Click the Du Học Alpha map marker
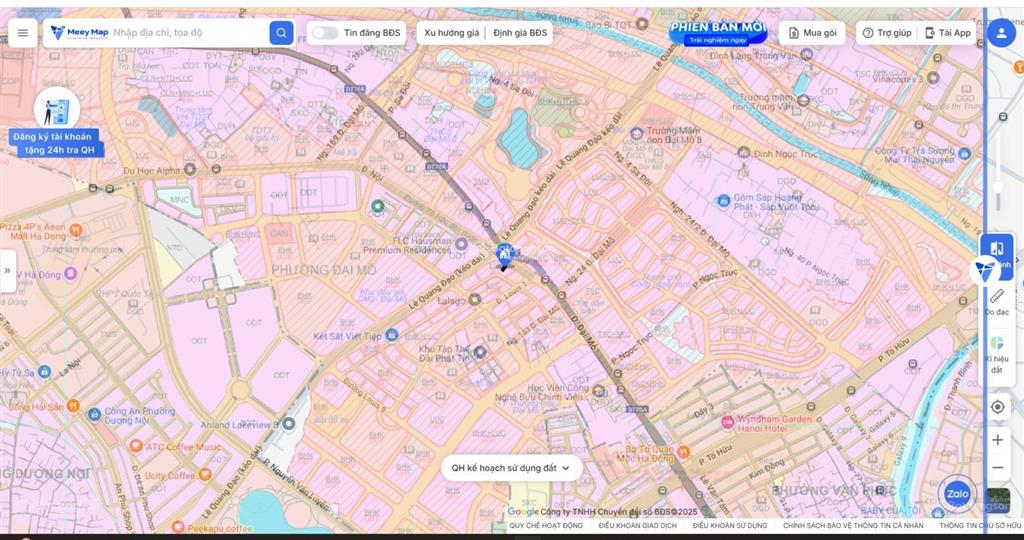The height and width of the screenshot is (540, 1024). tap(190, 170)
